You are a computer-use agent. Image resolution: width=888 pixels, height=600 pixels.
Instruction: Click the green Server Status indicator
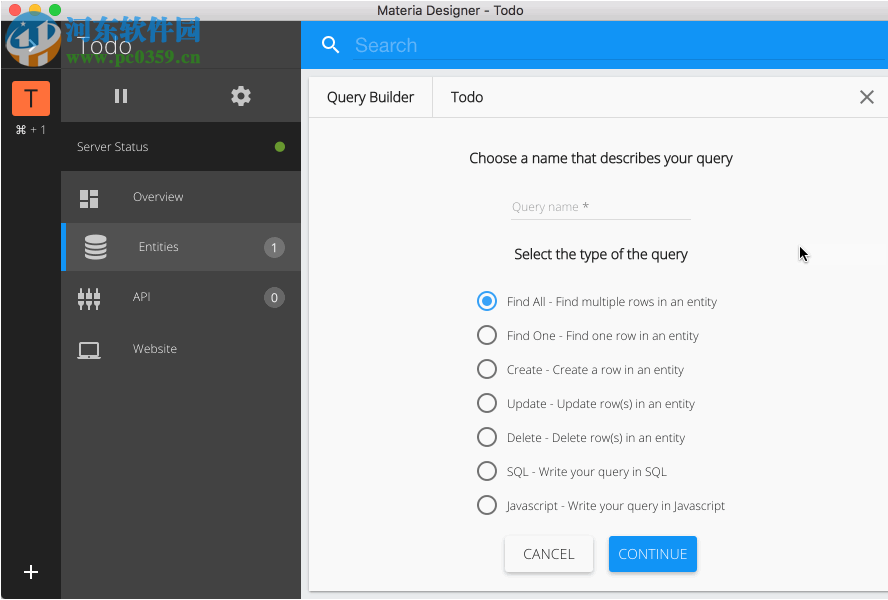point(280,147)
